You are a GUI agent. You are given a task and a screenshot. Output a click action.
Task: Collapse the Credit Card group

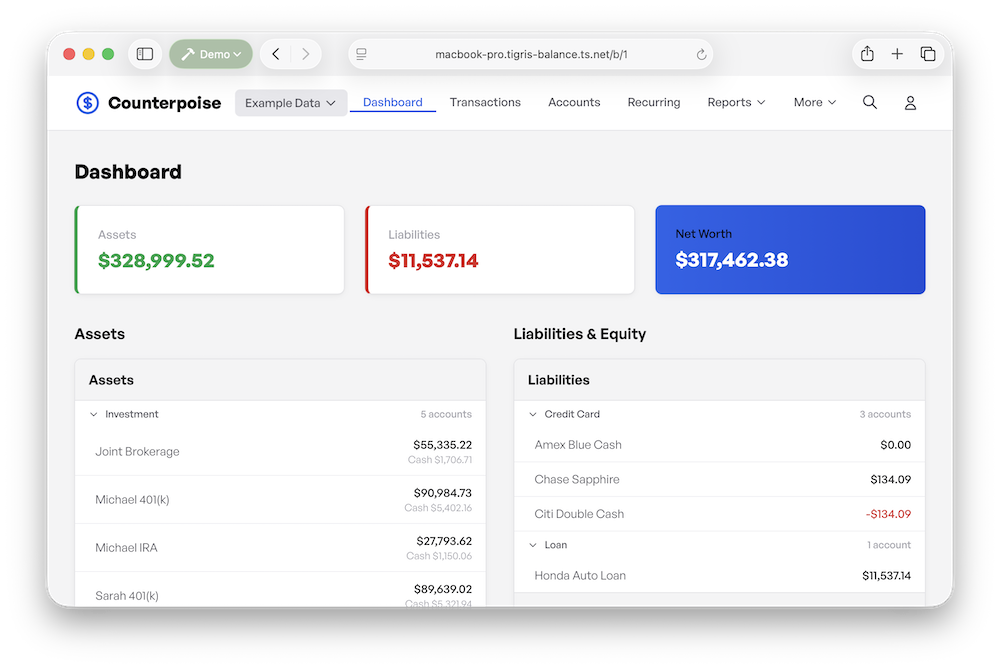coord(533,414)
